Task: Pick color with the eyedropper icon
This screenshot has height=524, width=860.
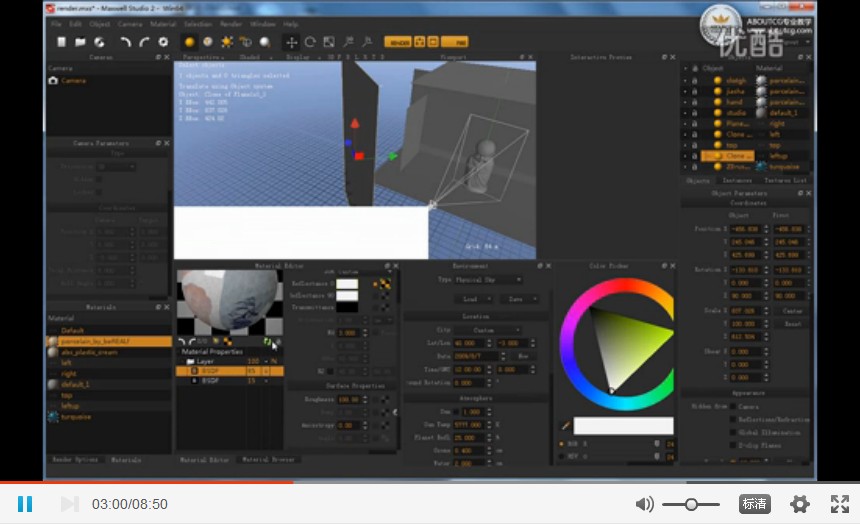Action: [565, 425]
